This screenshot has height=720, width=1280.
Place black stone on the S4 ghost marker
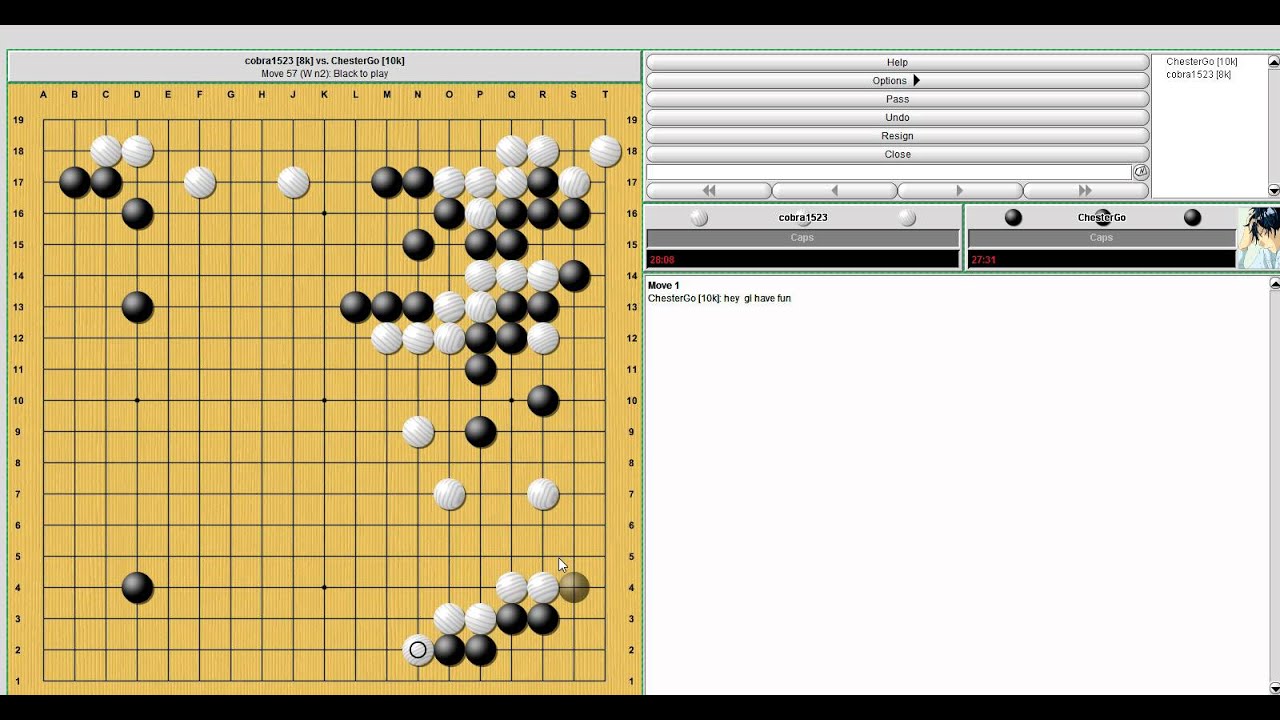click(574, 588)
